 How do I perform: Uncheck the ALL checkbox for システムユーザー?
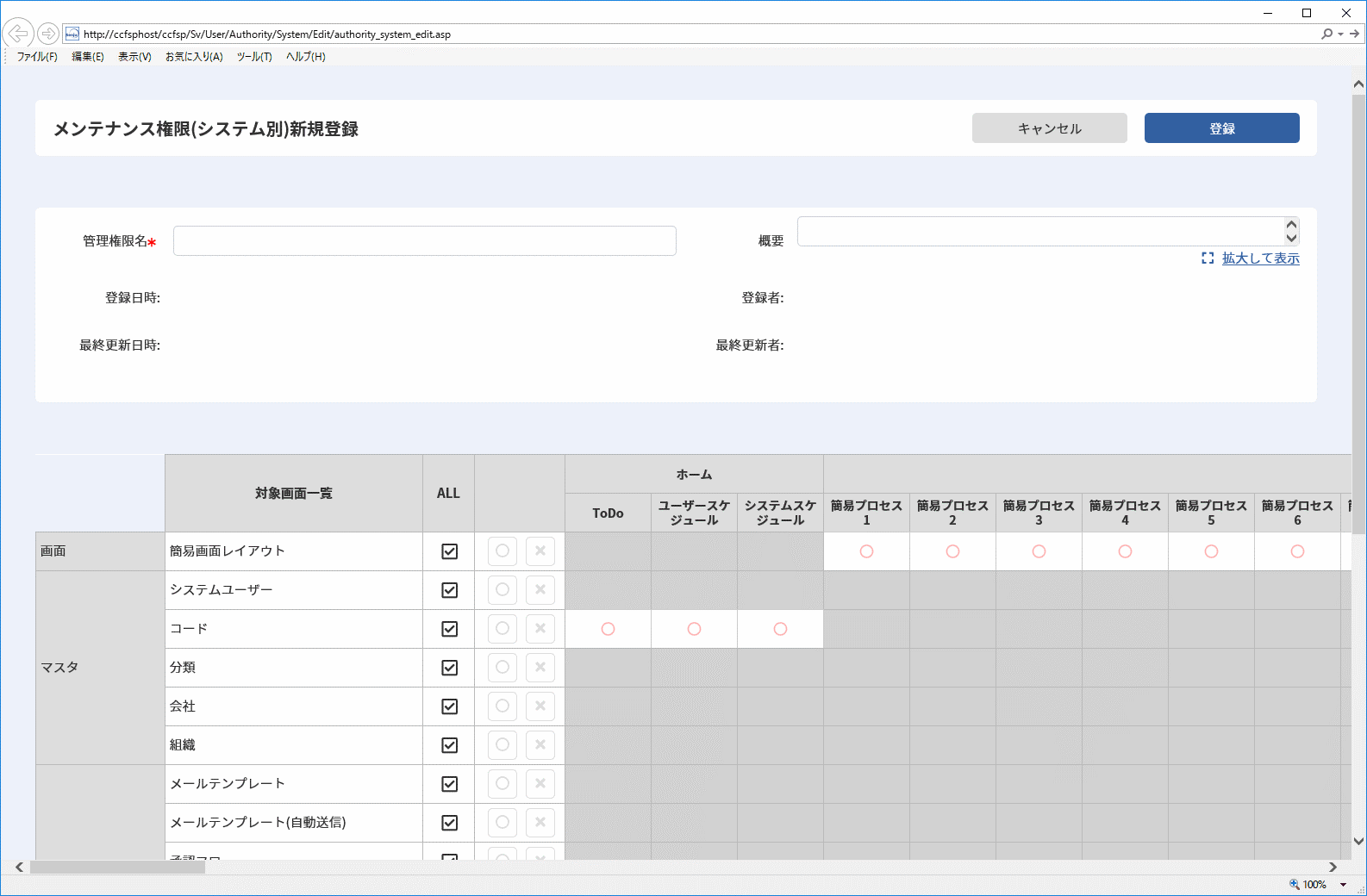coord(449,590)
